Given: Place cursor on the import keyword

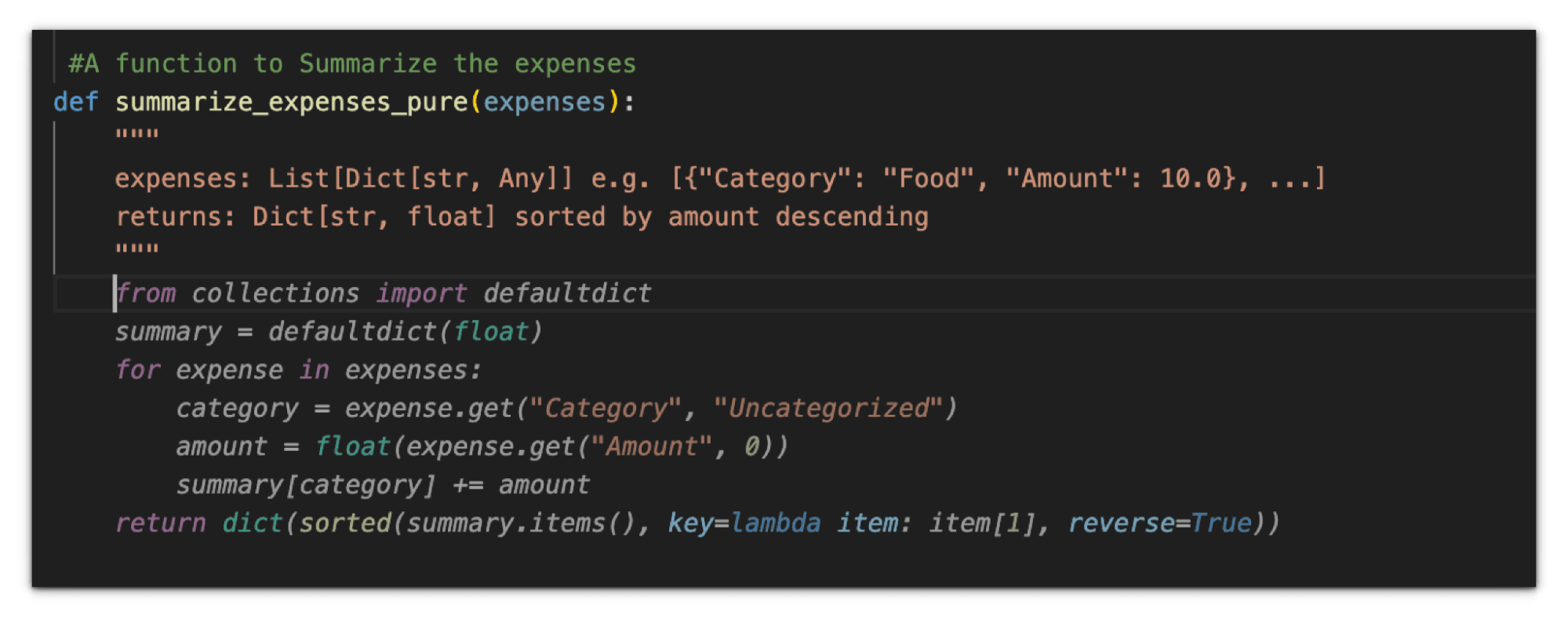Looking at the screenshot, I should (421, 293).
